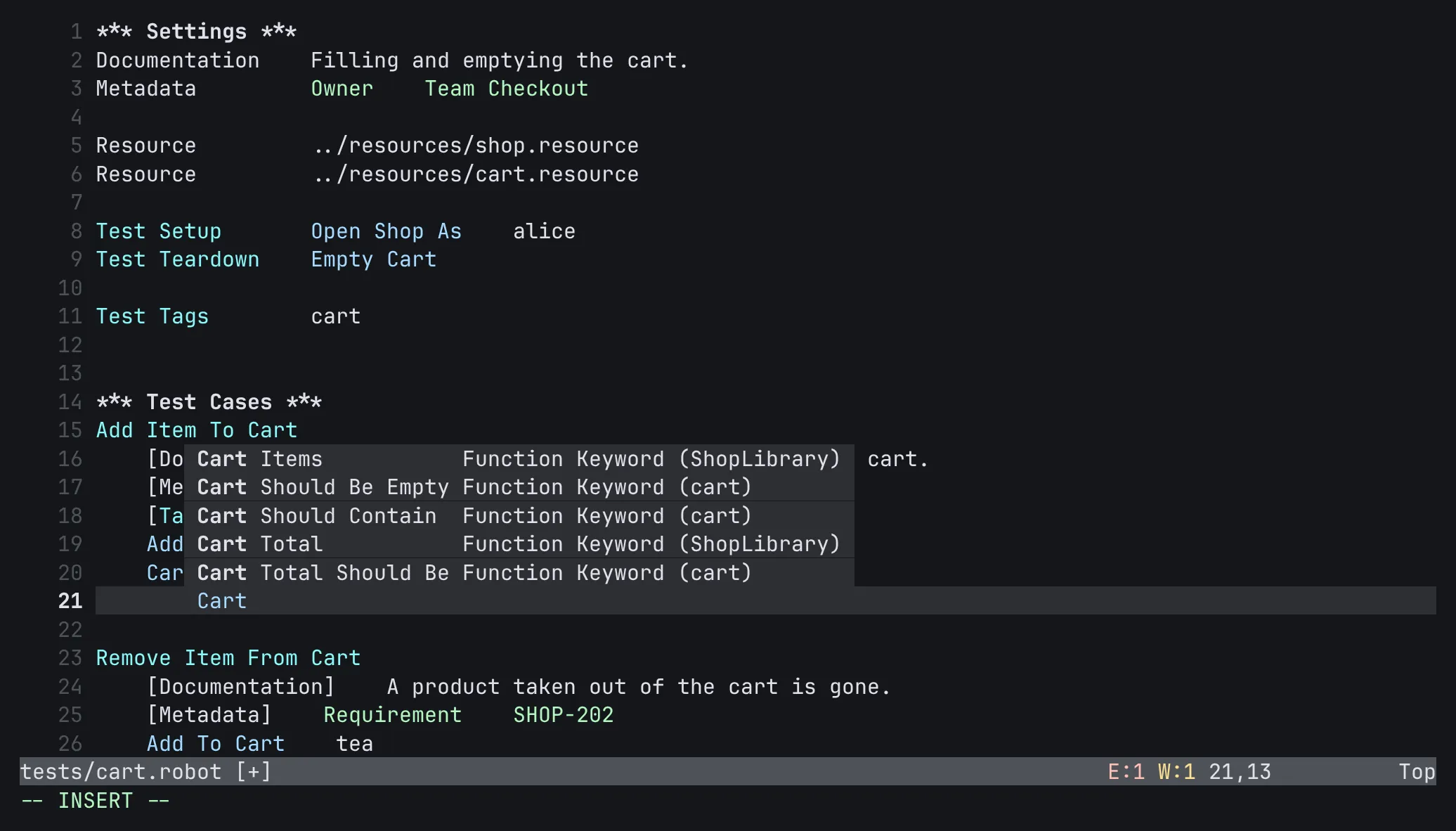The width and height of the screenshot is (1456, 831).
Task: Click 'Team Checkout' metadata value
Action: (507, 89)
